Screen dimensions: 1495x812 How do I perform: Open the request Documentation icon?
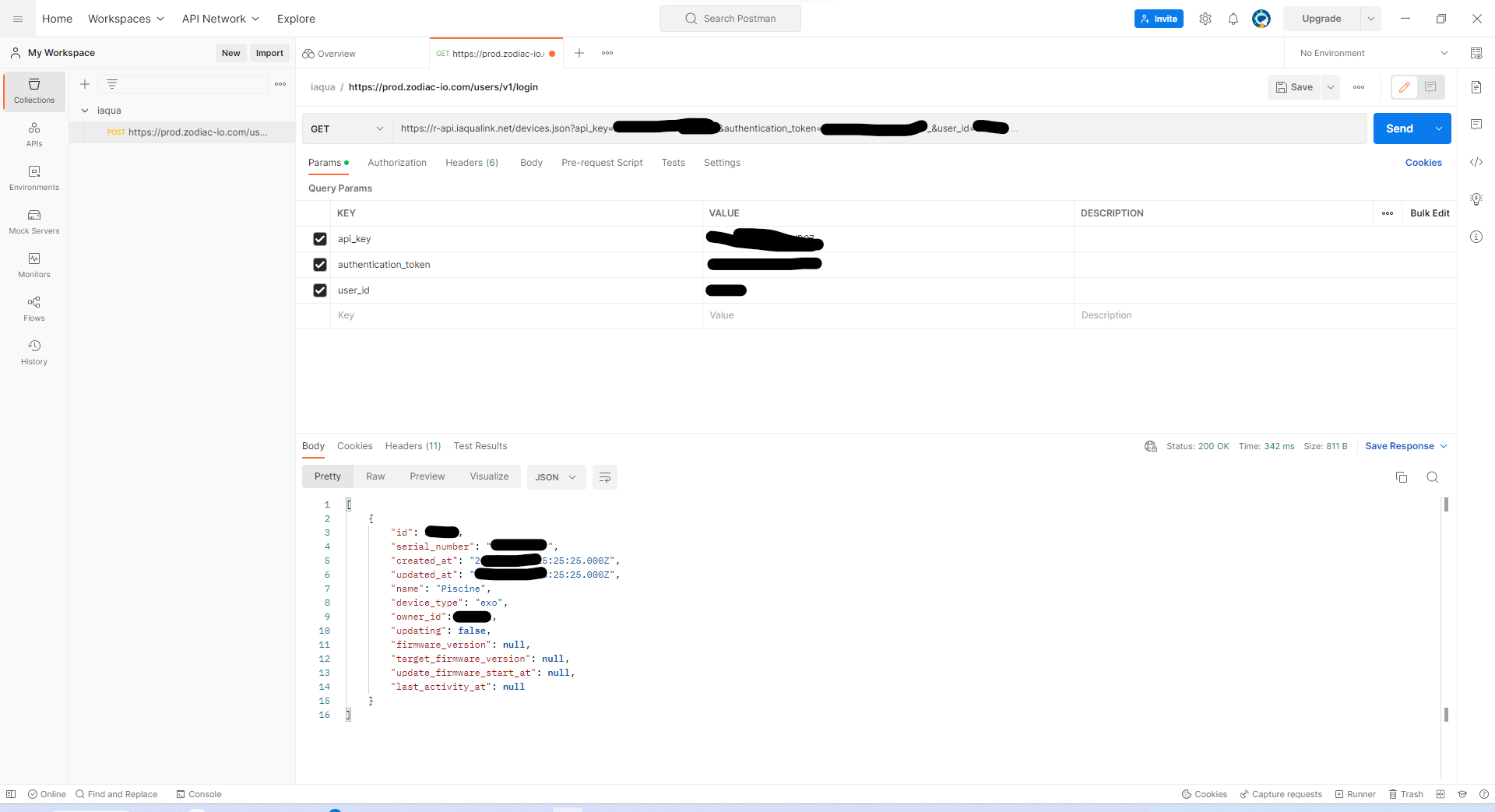(1476, 87)
